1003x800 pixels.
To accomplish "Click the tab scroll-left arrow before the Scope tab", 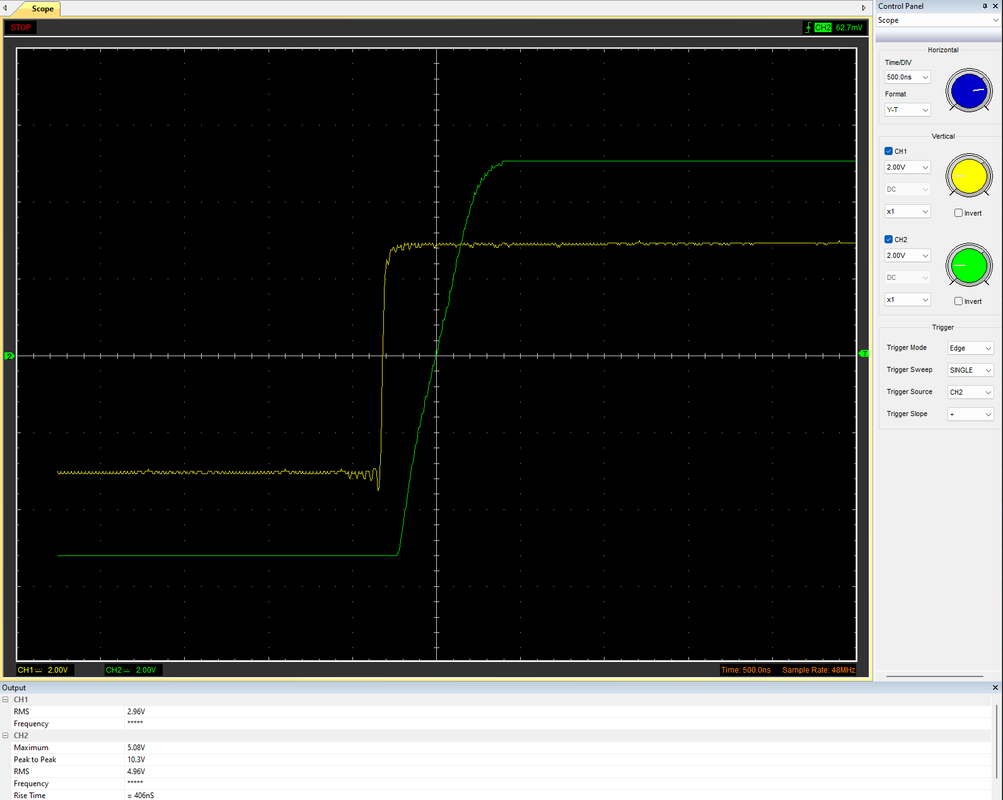I will (5, 8).
